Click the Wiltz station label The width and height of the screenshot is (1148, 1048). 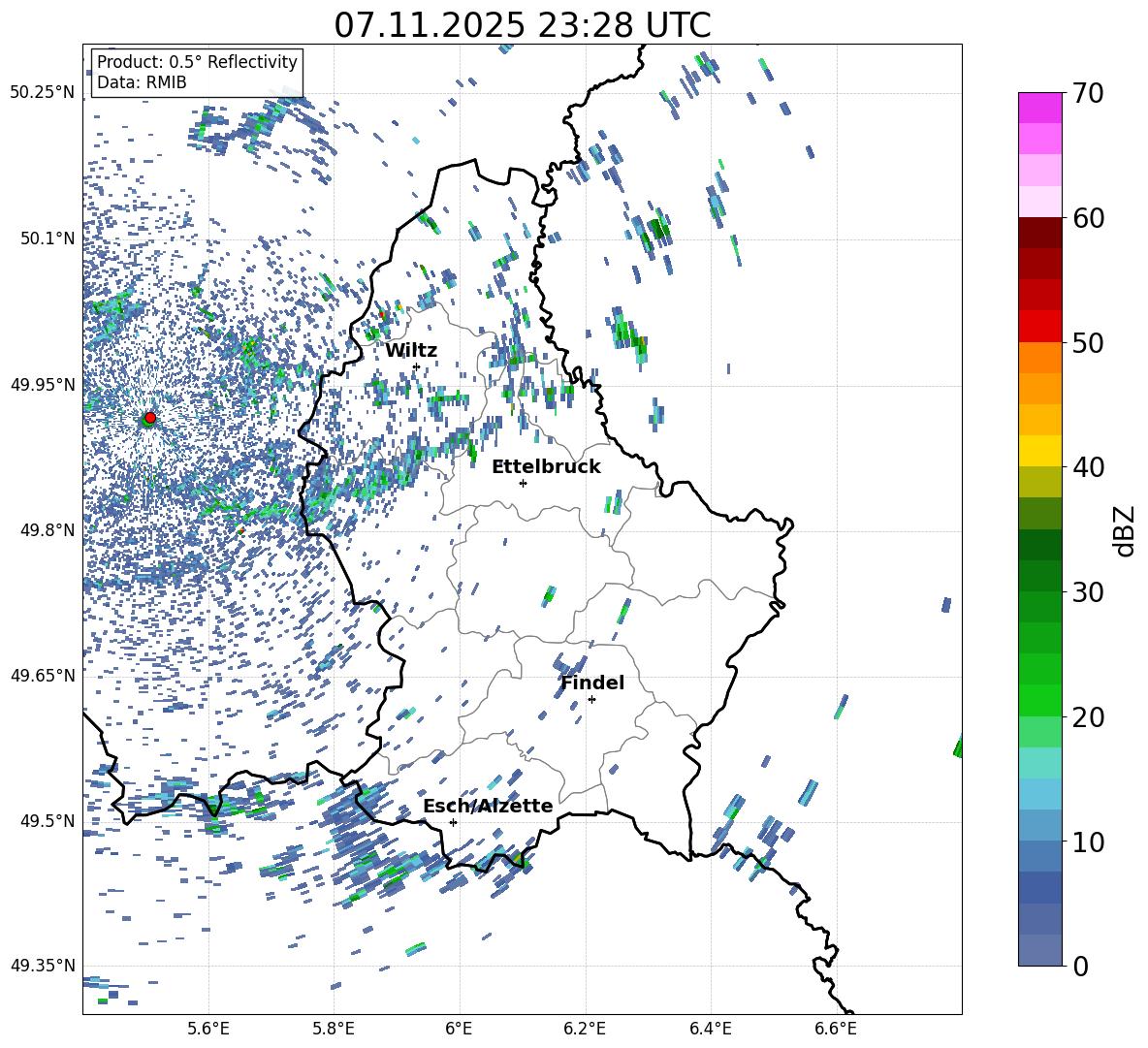click(411, 350)
